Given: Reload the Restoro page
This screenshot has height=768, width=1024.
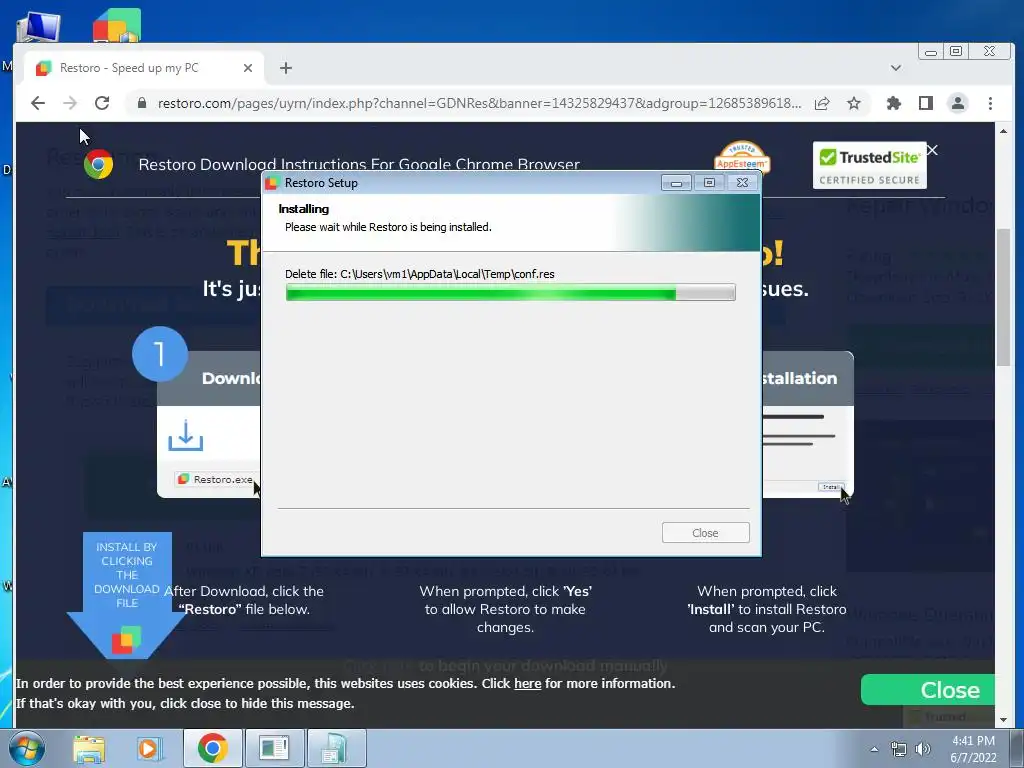Looking at the screenshot, I should (x=102, y=103).
